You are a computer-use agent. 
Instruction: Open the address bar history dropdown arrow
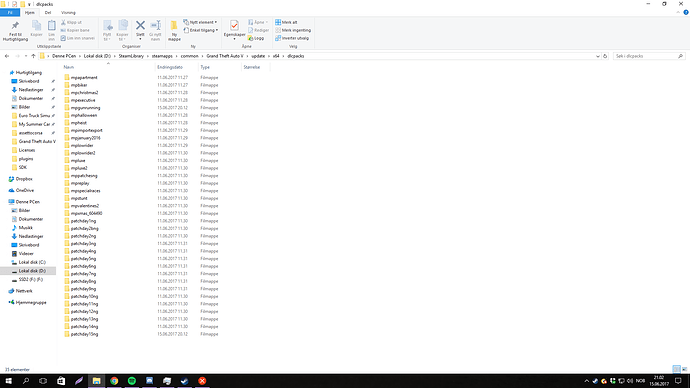tap(598, 56)
